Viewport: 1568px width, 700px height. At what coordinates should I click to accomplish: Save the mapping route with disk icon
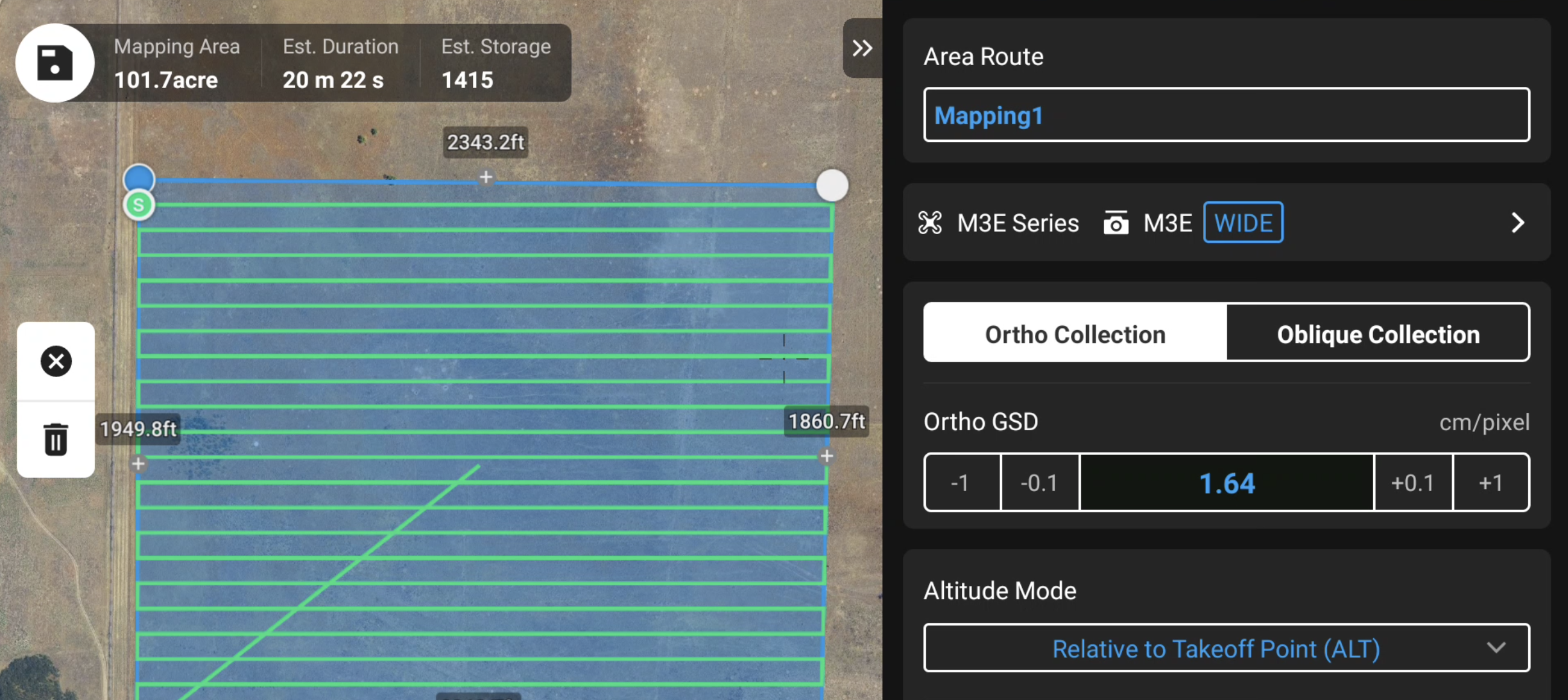tap(55, 63)
